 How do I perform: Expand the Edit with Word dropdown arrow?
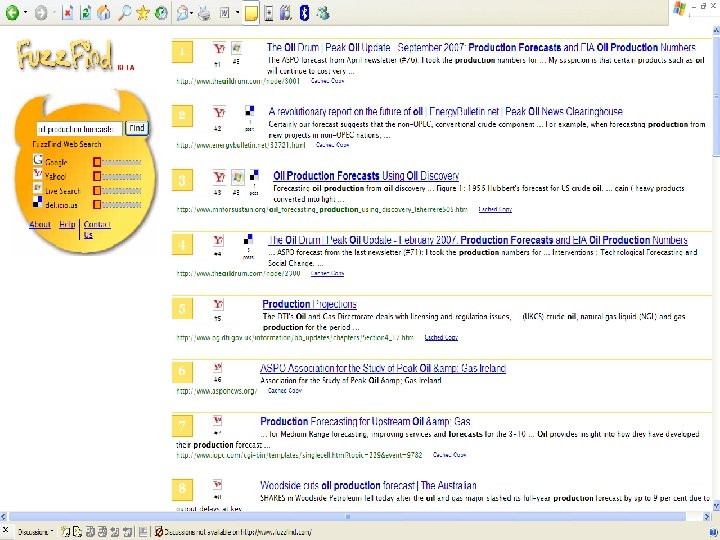point(237,13)
